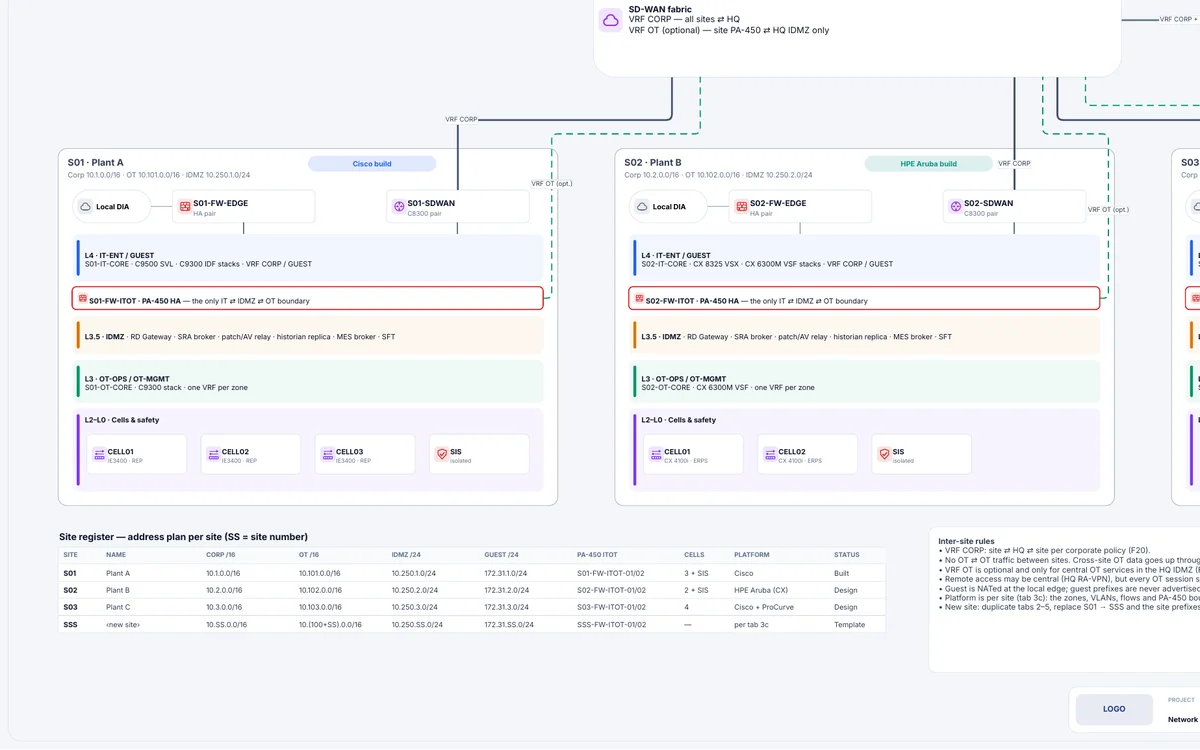Viewport: 1200px width, 750px height.
Task: Click the SD-WAN fabric cloud icon
Action: (610, 20)
